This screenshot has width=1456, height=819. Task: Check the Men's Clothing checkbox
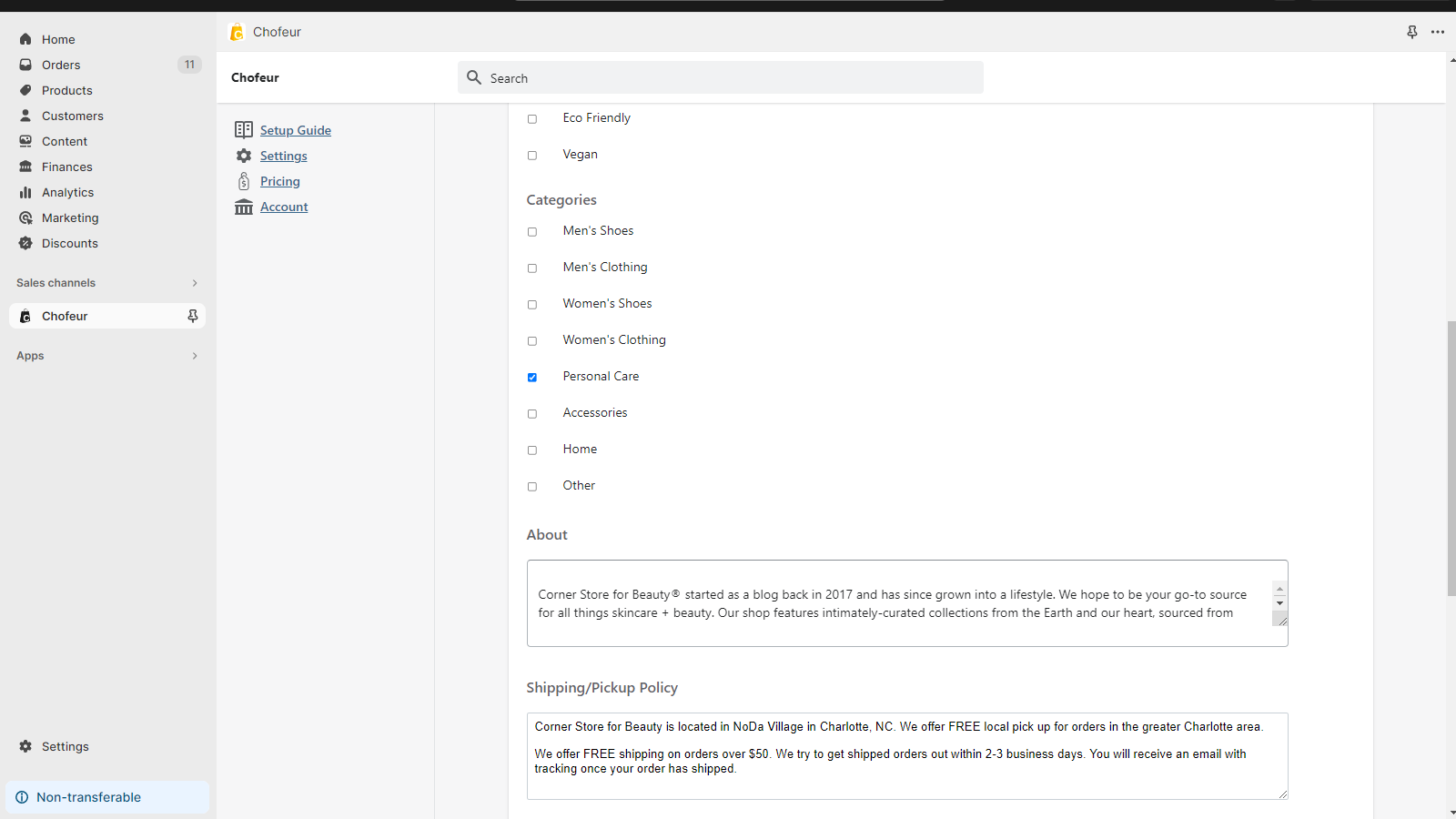tap(532, 268)
